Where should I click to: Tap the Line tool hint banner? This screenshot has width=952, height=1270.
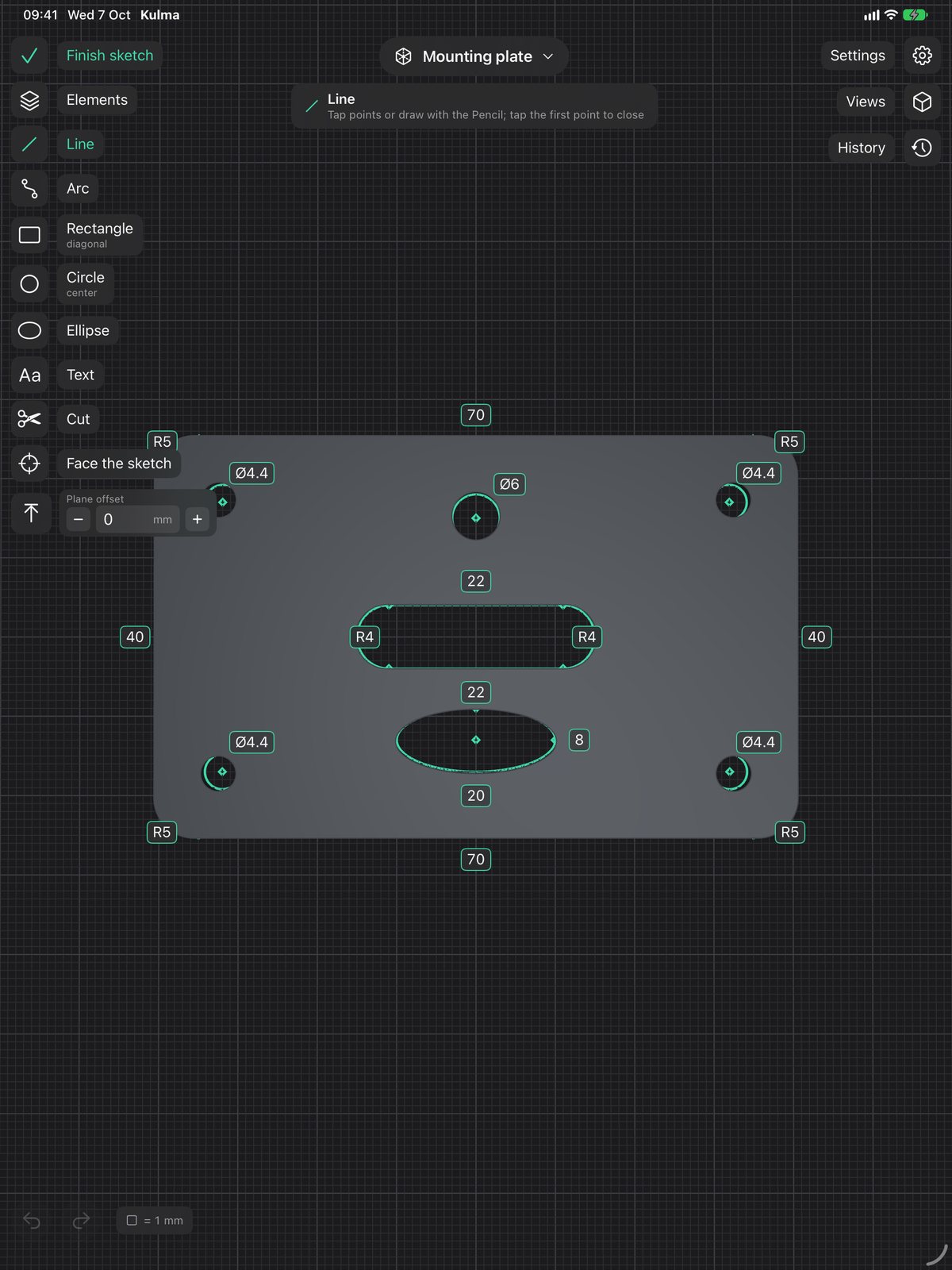pyautogui.click(x=474, y=106)
